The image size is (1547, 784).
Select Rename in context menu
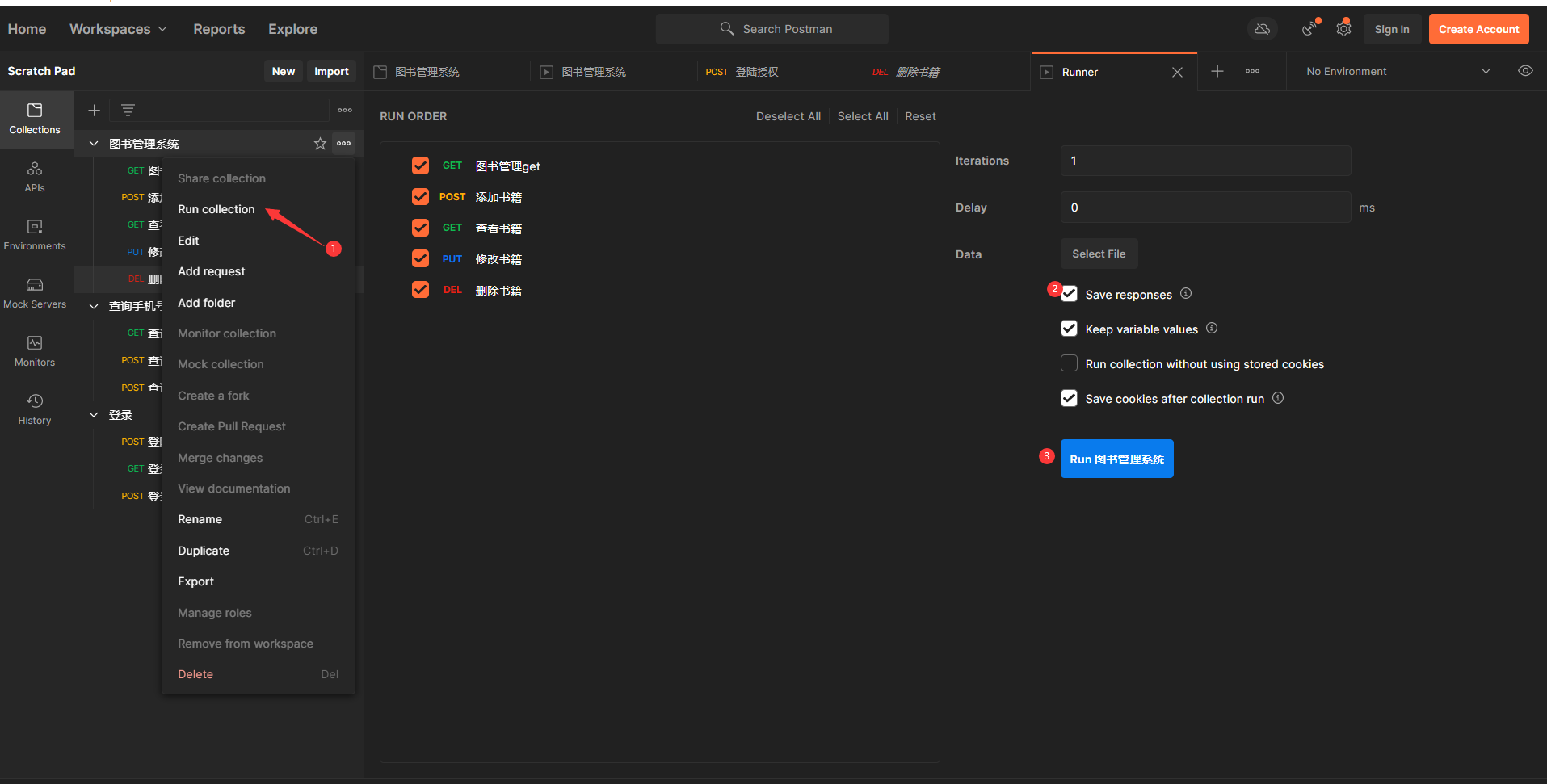(x=259, y=519)
